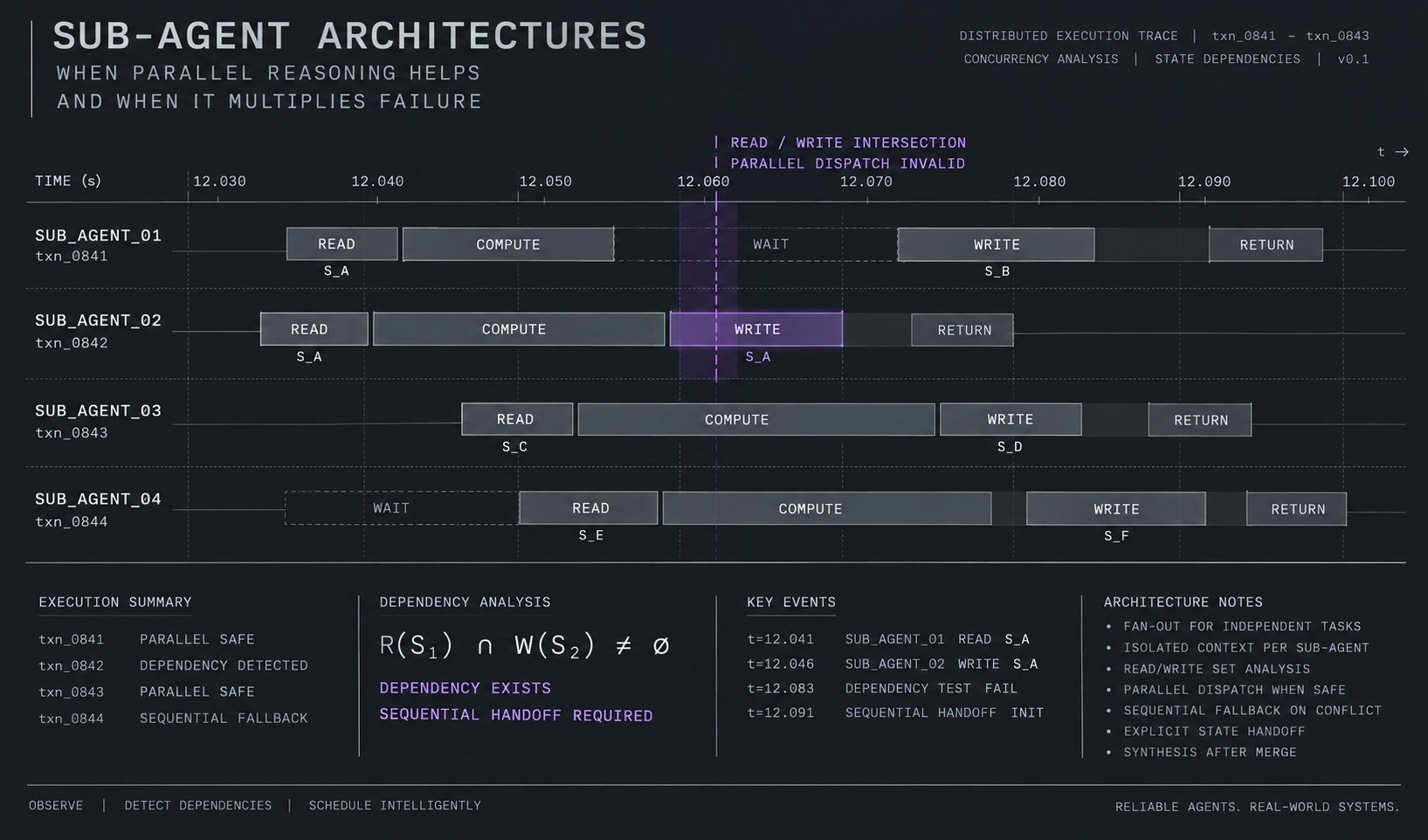Image resolution: width=1428 pixels, height=840 pixels.
Task: Click the SUB_AGENT_03 row label
Action: 98,410
